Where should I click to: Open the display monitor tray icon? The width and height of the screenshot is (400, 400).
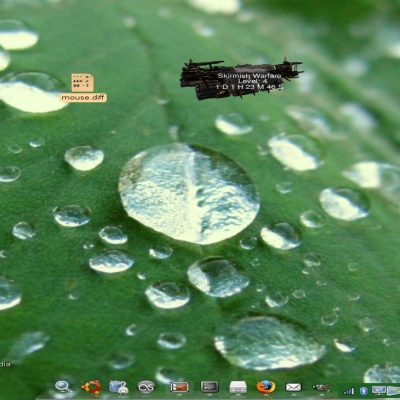click(379, 390)
